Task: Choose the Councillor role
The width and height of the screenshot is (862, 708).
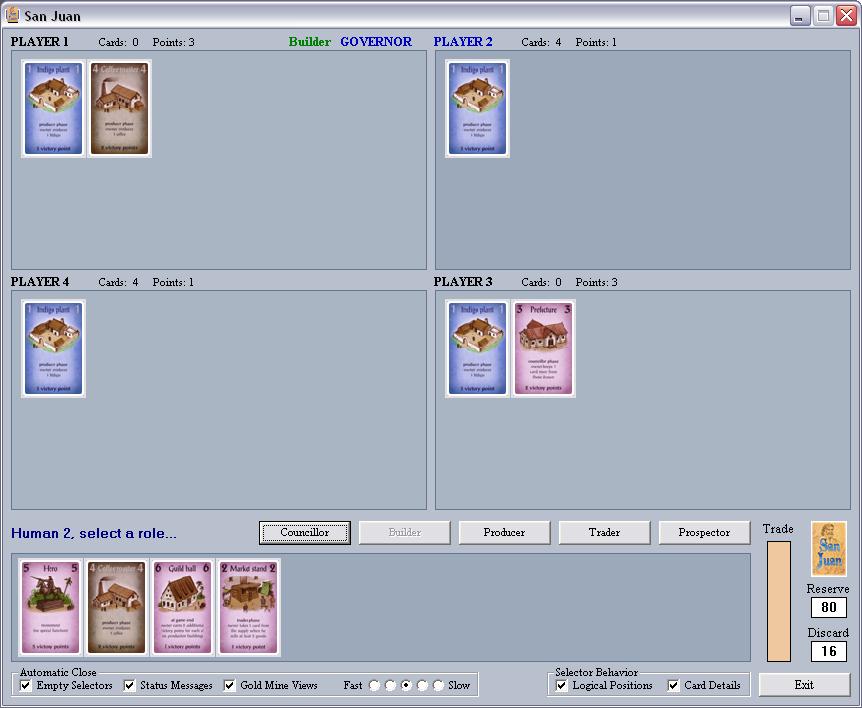Action: tap(305, 533)
